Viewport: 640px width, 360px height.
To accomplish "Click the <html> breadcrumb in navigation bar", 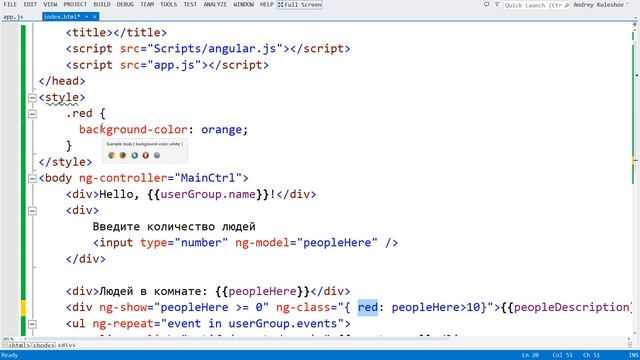I will (19, 345).
